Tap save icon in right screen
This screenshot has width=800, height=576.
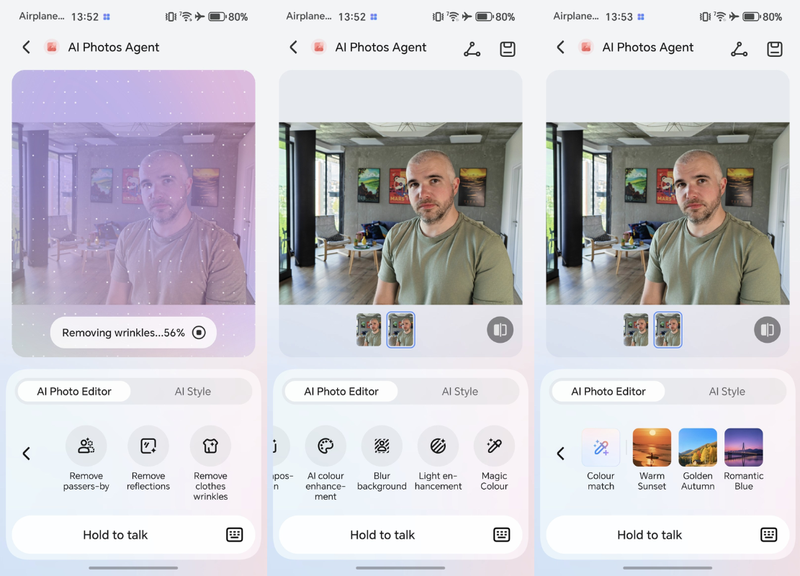774,49
